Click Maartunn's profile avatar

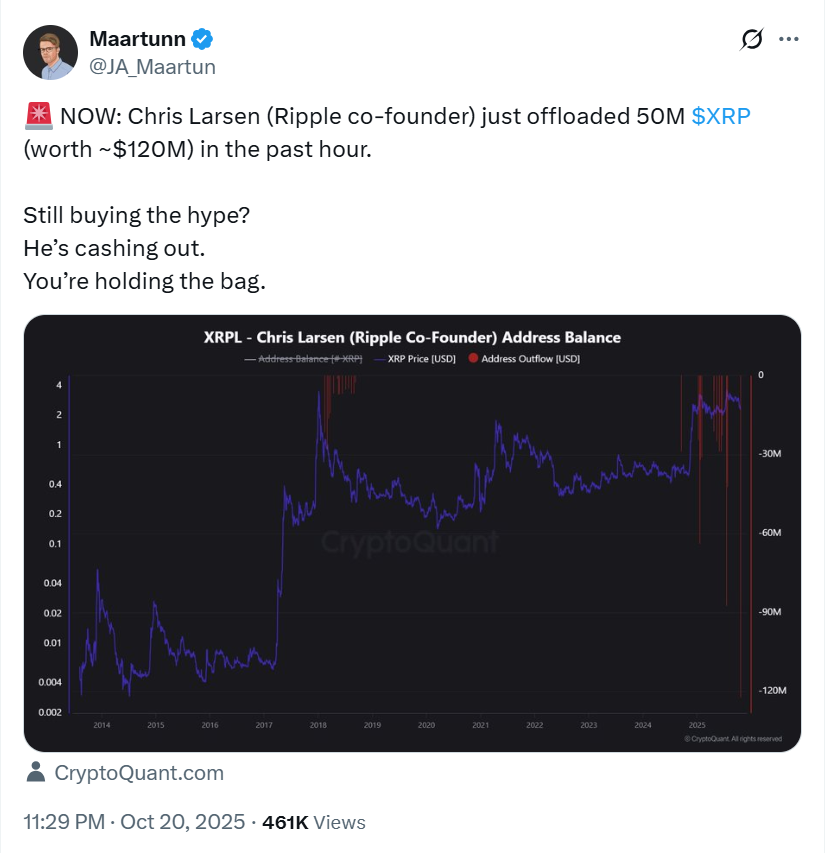point(48,51)
